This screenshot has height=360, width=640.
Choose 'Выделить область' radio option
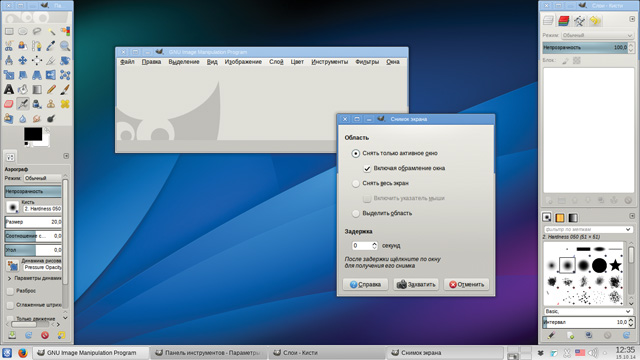[356, 213]
